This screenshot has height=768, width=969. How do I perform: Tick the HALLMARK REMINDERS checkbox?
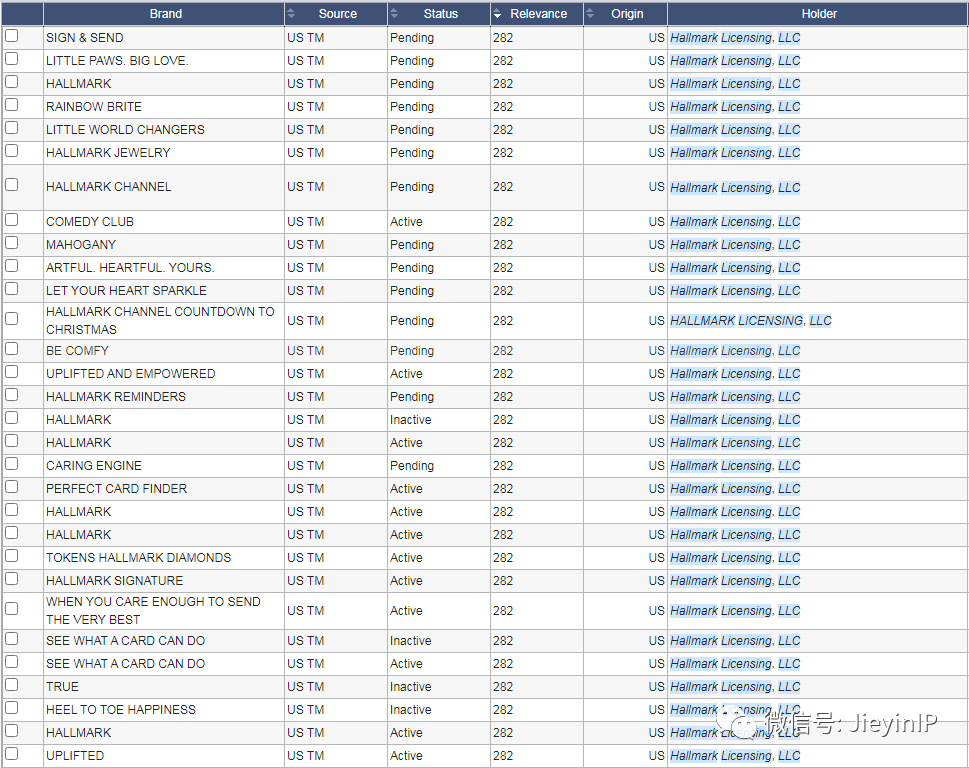tap(12, 394)
